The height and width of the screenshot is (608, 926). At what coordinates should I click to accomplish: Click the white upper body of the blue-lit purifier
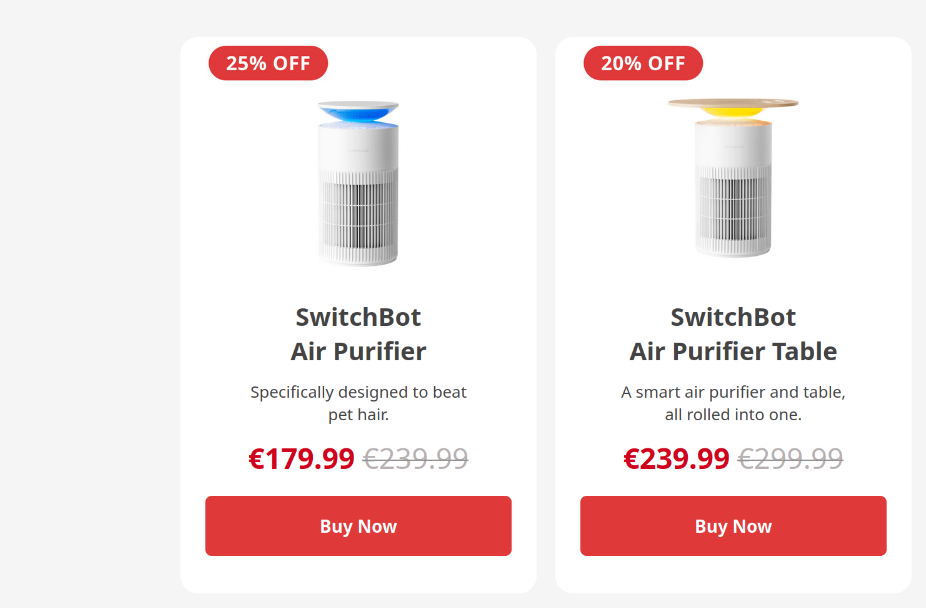point(358,148)
